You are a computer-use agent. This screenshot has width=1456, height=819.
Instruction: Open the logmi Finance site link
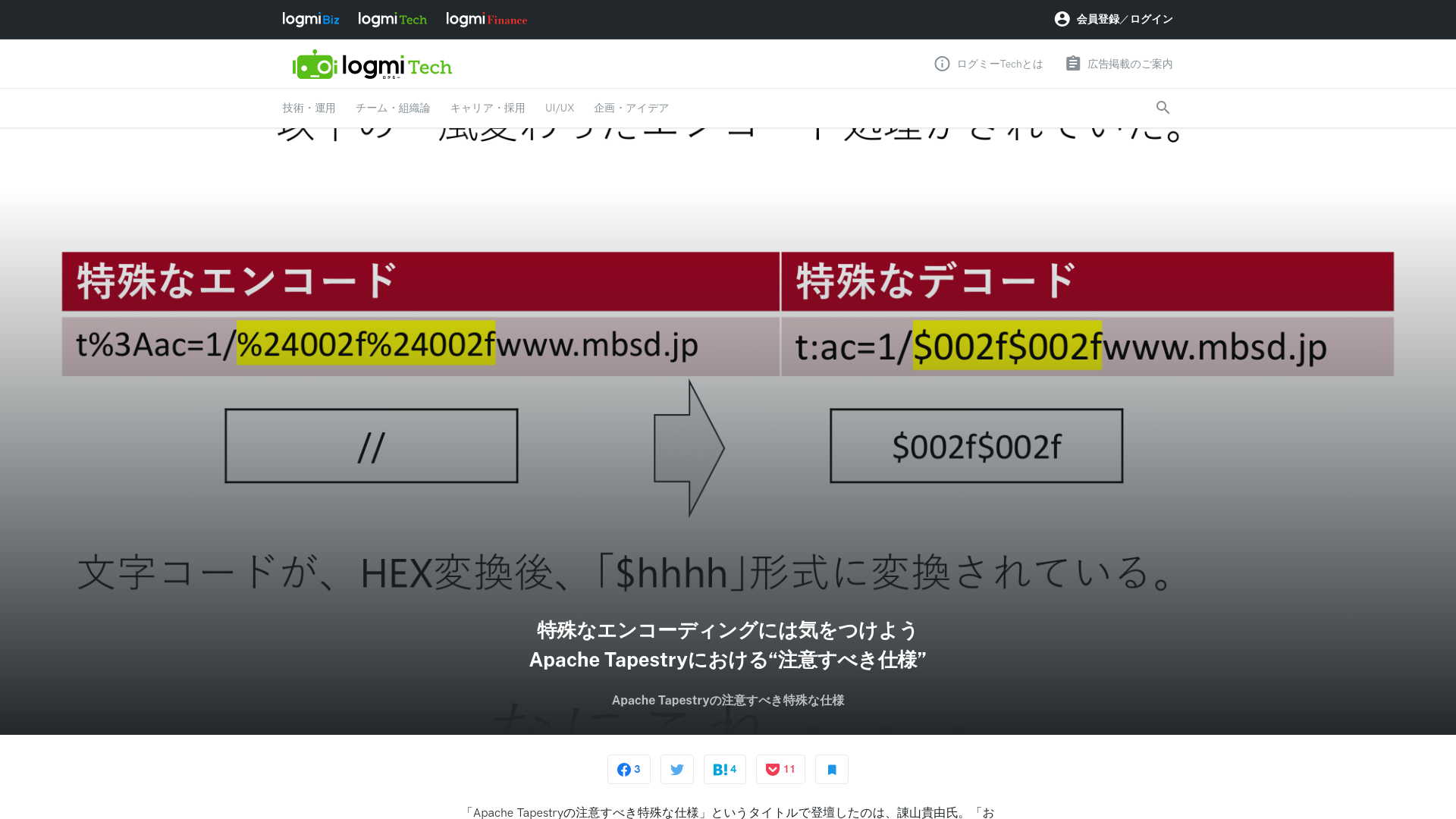click(486, 20)
